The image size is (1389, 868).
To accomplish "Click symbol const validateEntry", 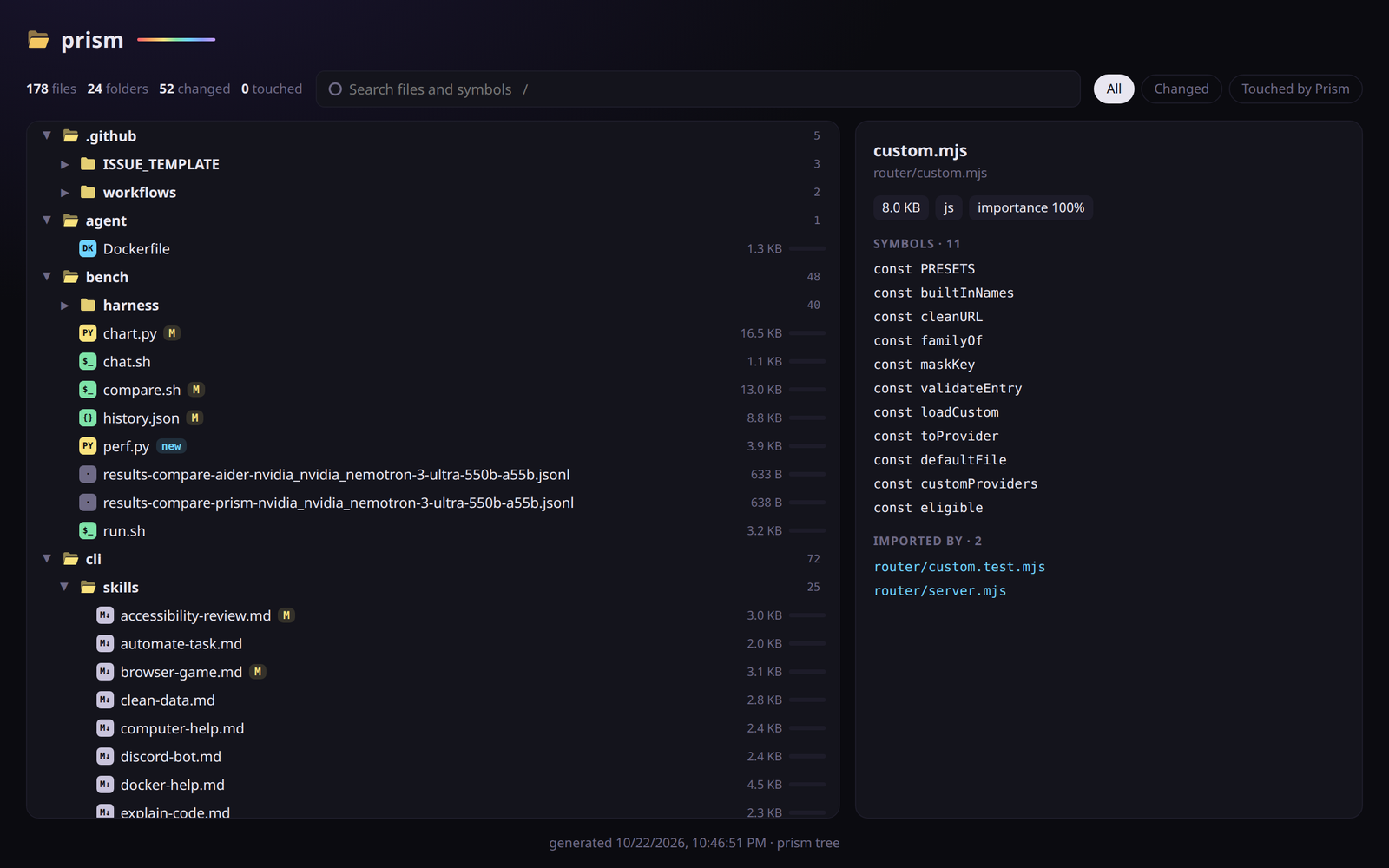I will (948, 388).
